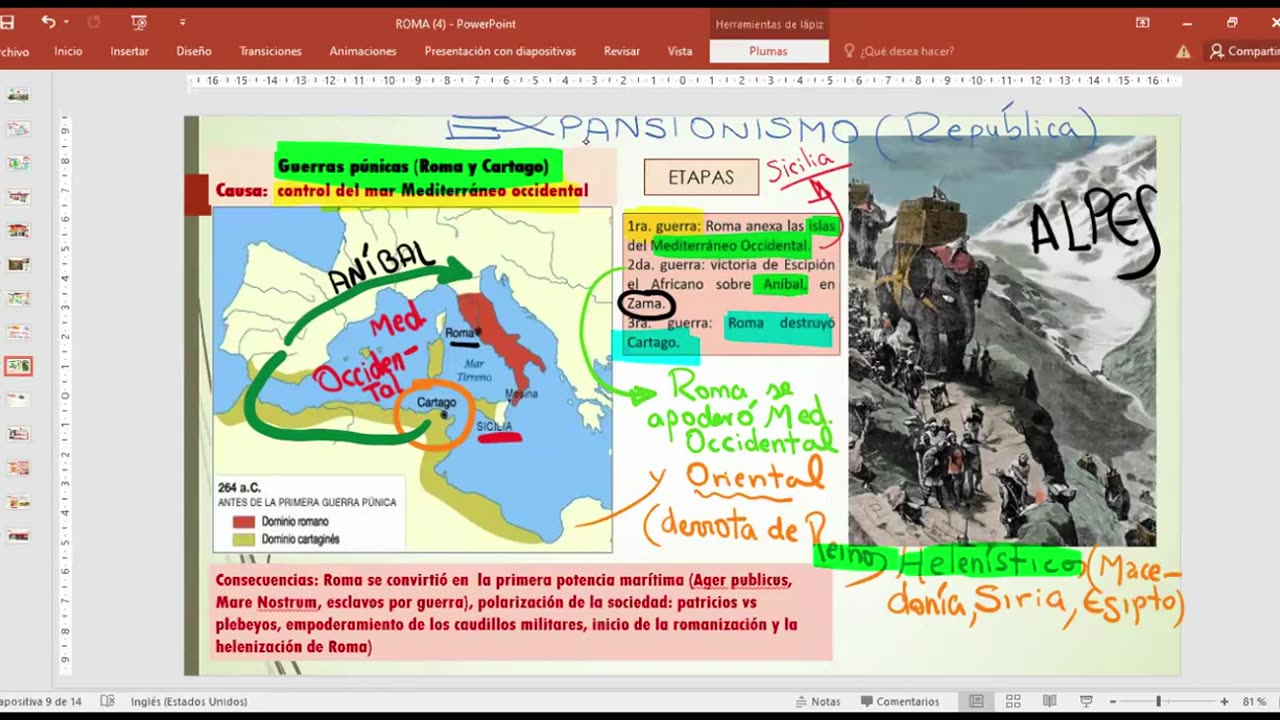This screenshot has height=720, width=1280.
Task: Click the zoom slider handle
Action: click(x=1159, y=702)
